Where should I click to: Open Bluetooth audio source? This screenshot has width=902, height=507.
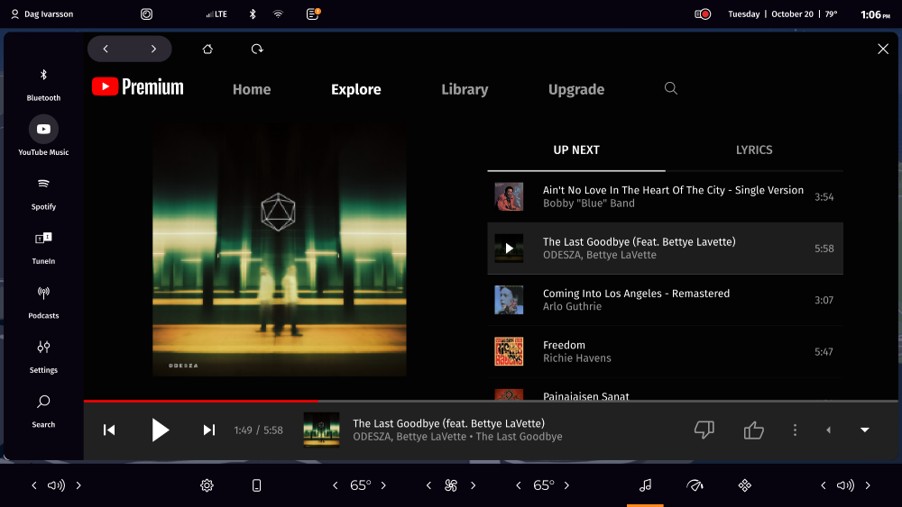tap(43, 83)
